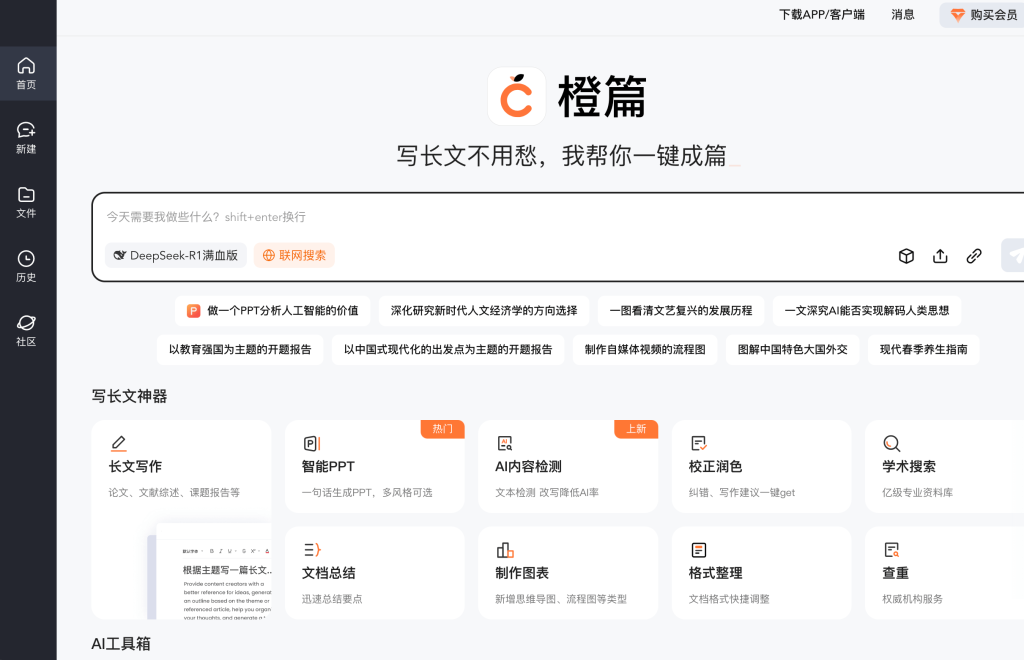Screen dimensions: 1024x660
Task: Click the orange PPT icon in the suggestion chip
Action: 193,311
